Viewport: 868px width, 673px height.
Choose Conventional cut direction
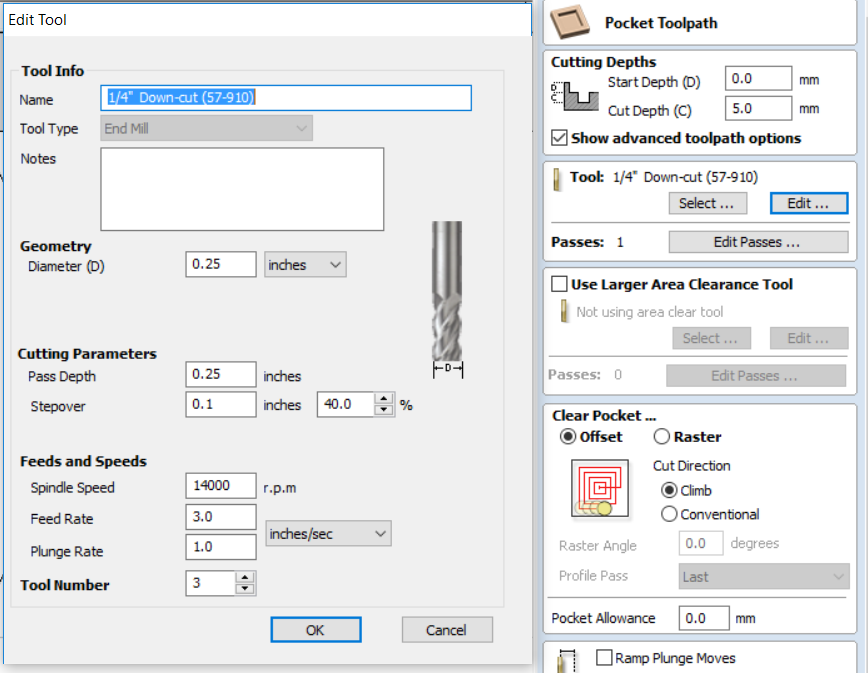coord(669,514)
